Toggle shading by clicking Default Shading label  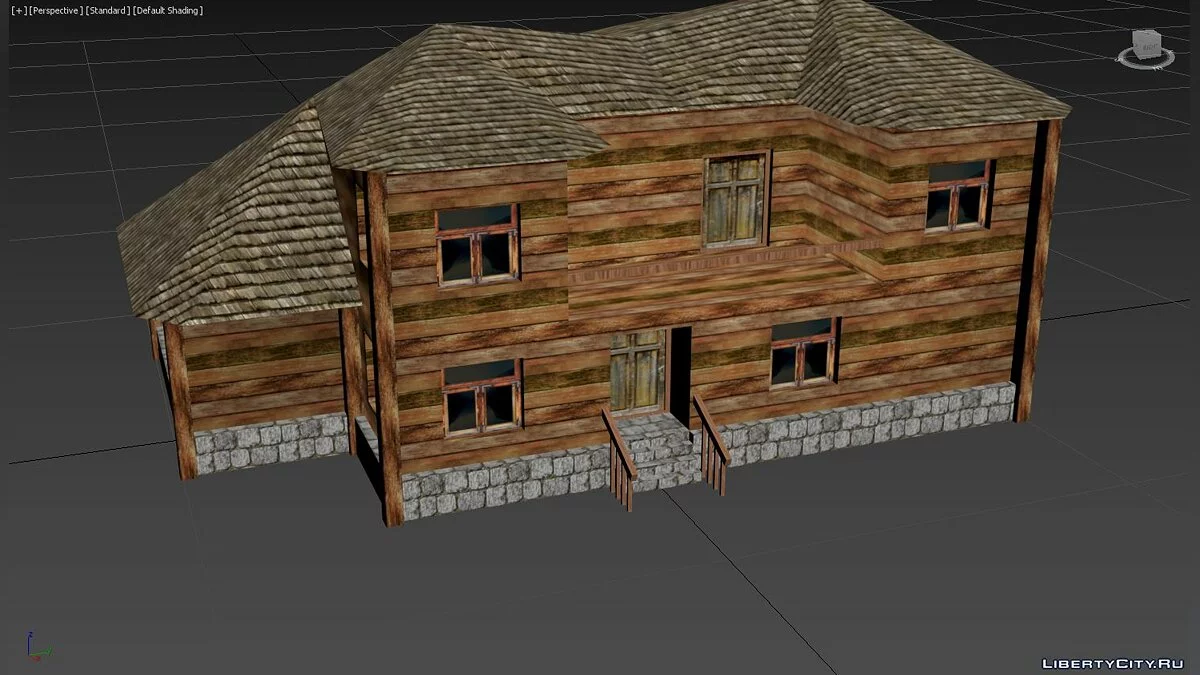[x=170, y=10]
